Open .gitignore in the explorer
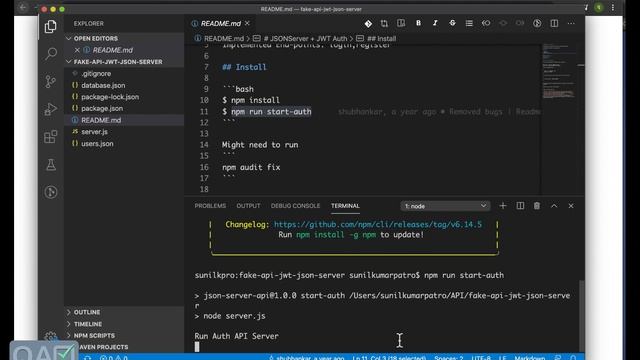The image size is (640, 360). [96, 73]
